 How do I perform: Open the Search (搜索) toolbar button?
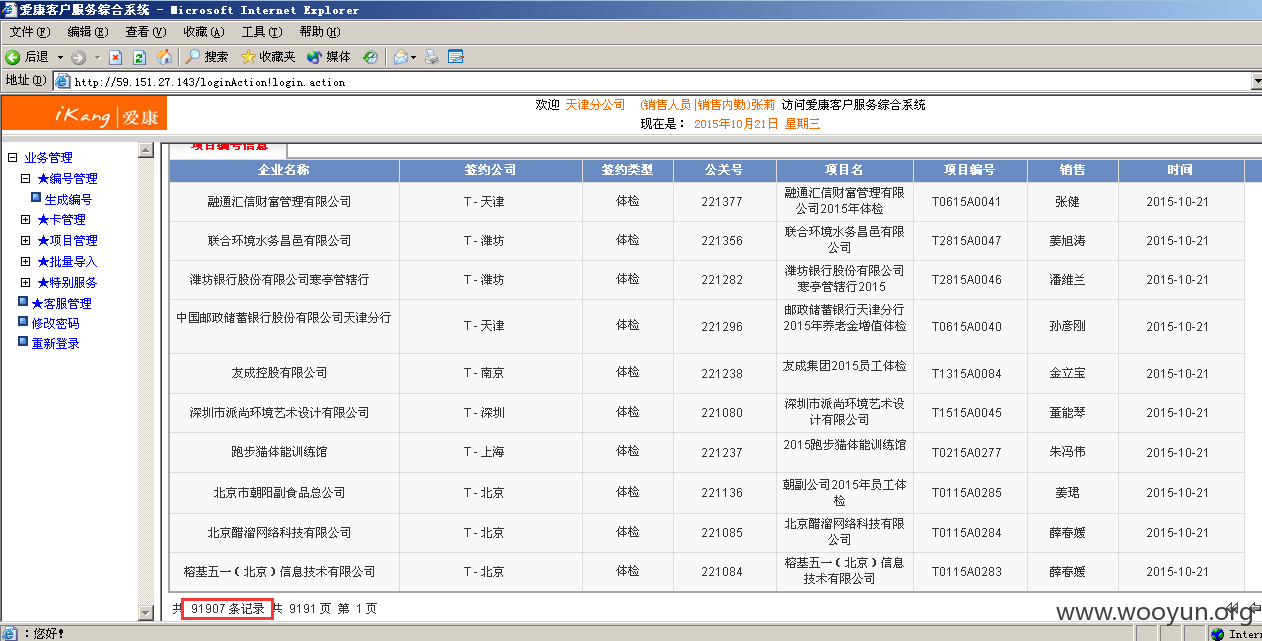[207, 57]
